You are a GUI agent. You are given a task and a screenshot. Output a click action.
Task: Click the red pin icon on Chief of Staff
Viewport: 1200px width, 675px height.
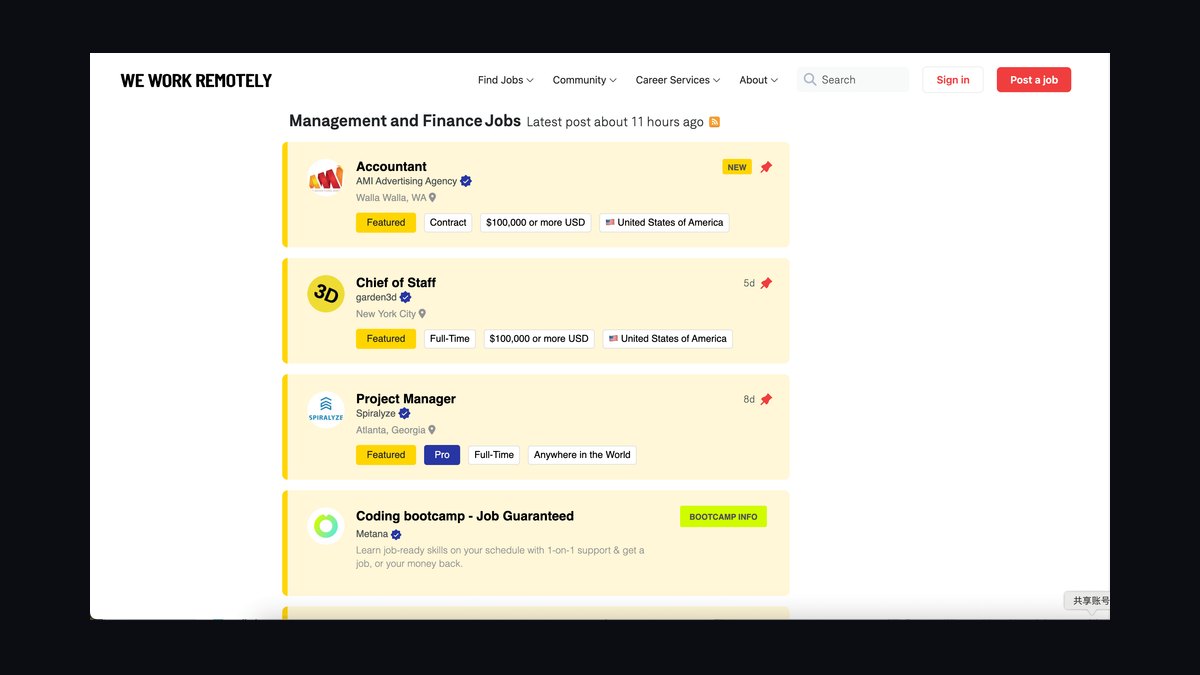(766, 283)
